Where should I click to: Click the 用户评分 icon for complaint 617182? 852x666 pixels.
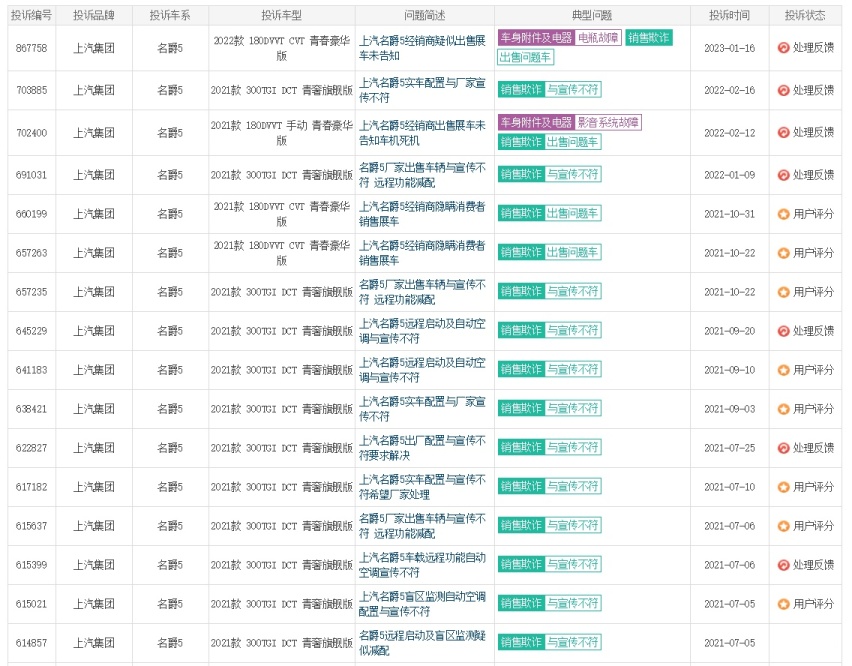point(783,487)
